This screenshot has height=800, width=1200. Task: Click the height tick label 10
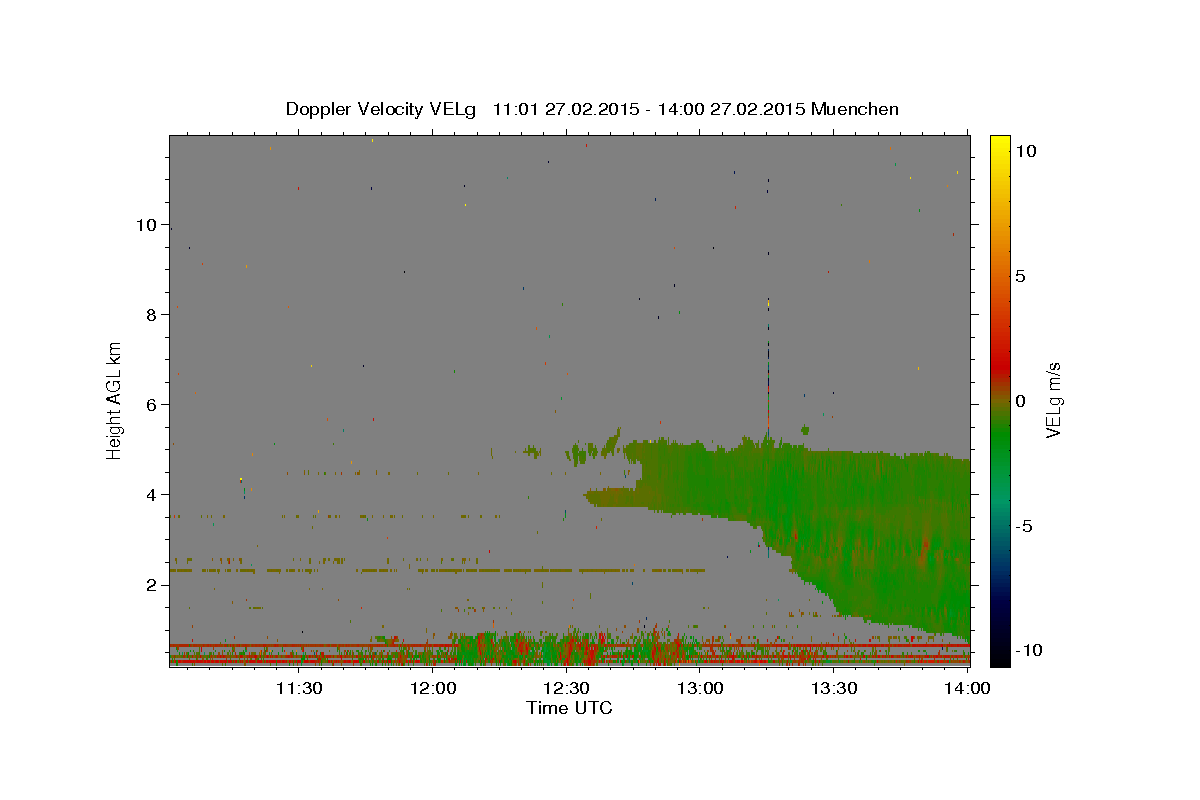click(x=147, y=225)
